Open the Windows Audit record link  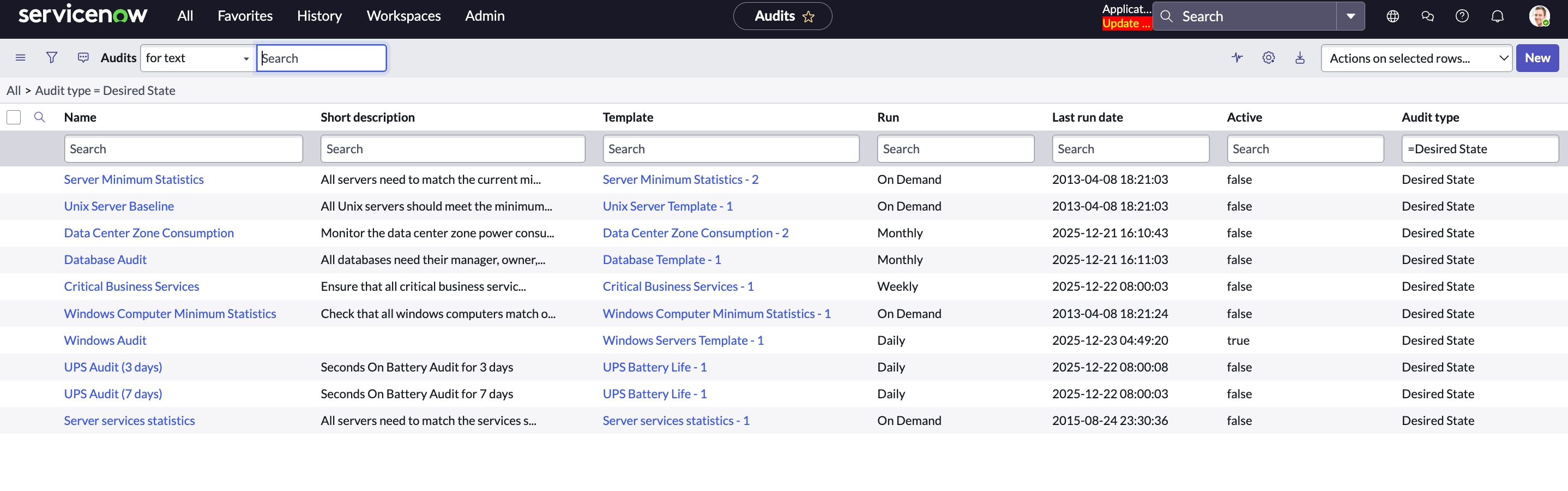pyautogui.click(x=105, y=340)
